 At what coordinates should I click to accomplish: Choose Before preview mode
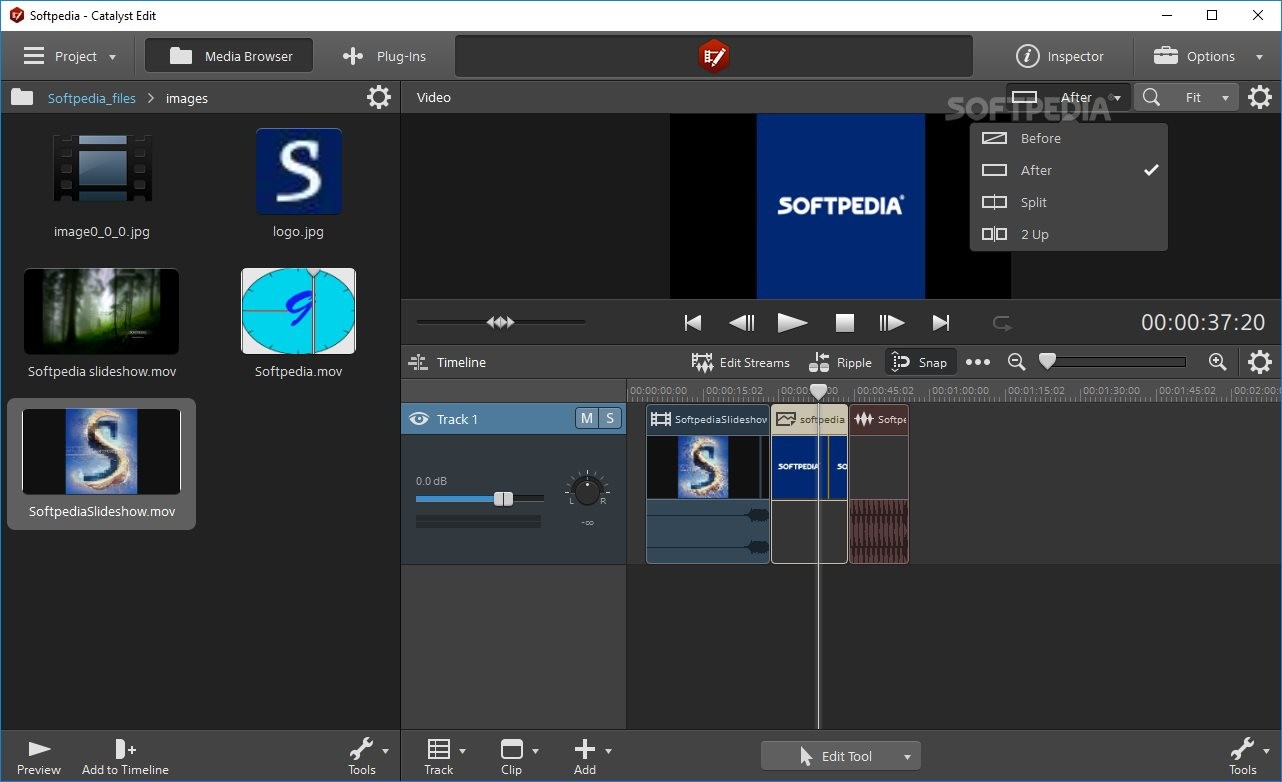(1068, 138)
